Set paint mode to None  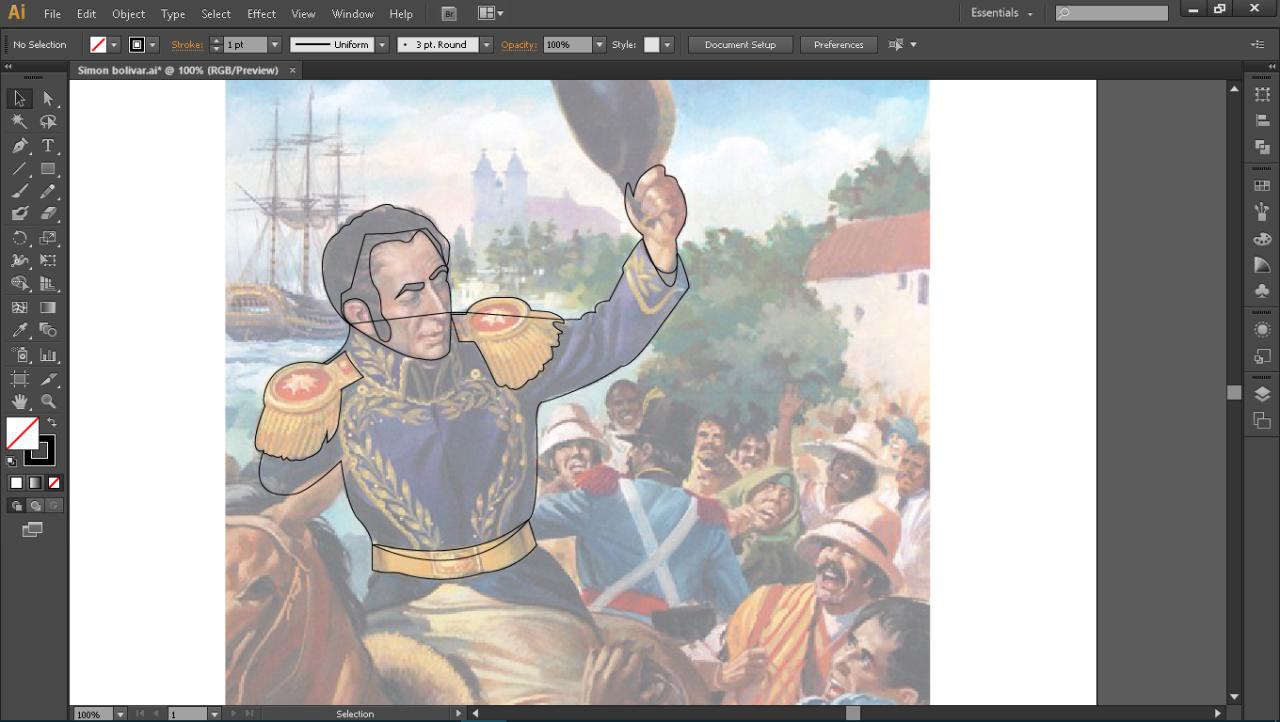click(x=54, y=482)
